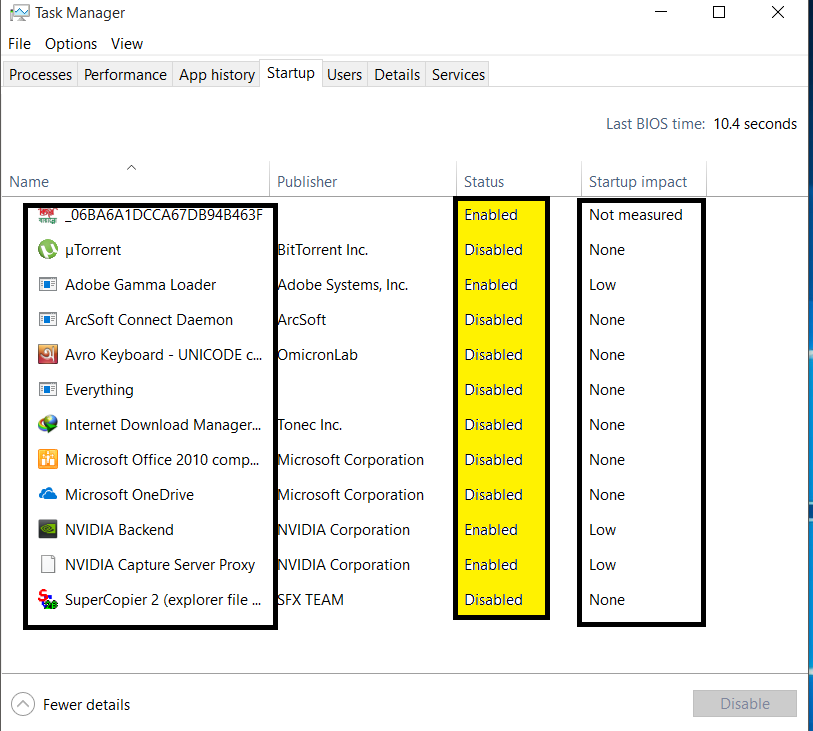Viewport: 813px width, 731px height.
Task: Click Microsoft Corporation publisher of OneDrive
Action: (351, 495)
